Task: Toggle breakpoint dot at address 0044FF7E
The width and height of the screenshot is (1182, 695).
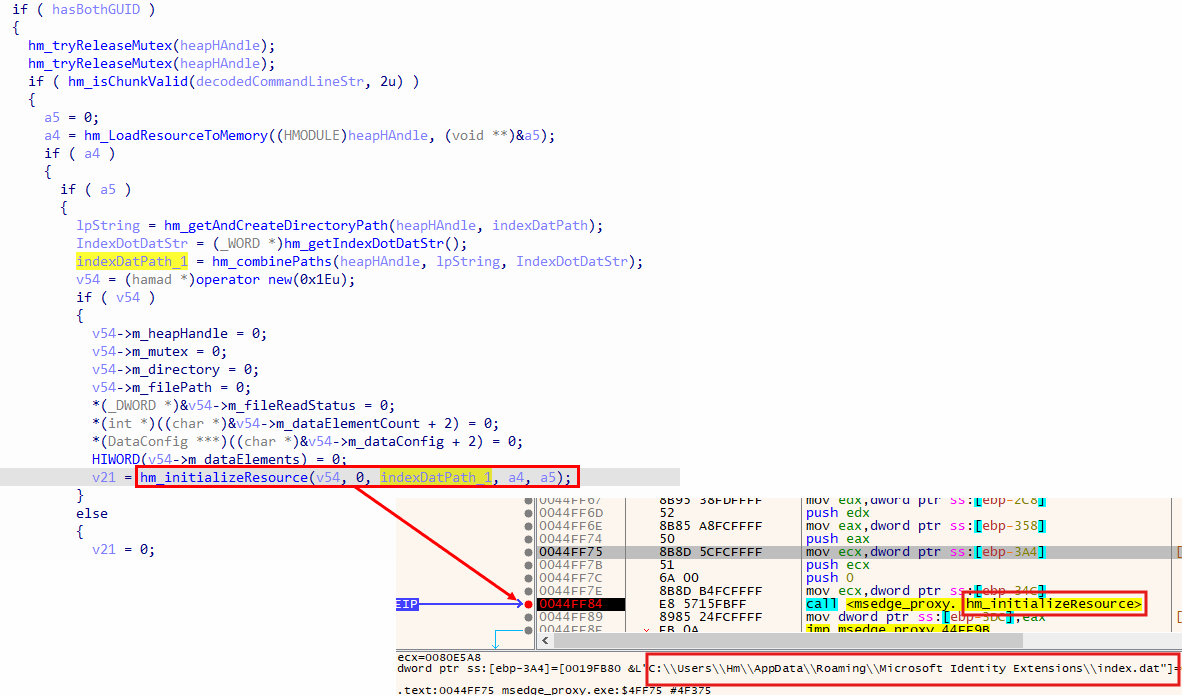Action: click(528, 591)
